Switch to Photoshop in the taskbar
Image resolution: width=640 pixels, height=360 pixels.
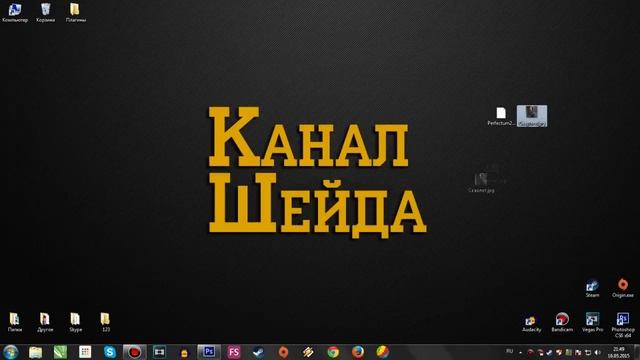(x=209, y=352)
